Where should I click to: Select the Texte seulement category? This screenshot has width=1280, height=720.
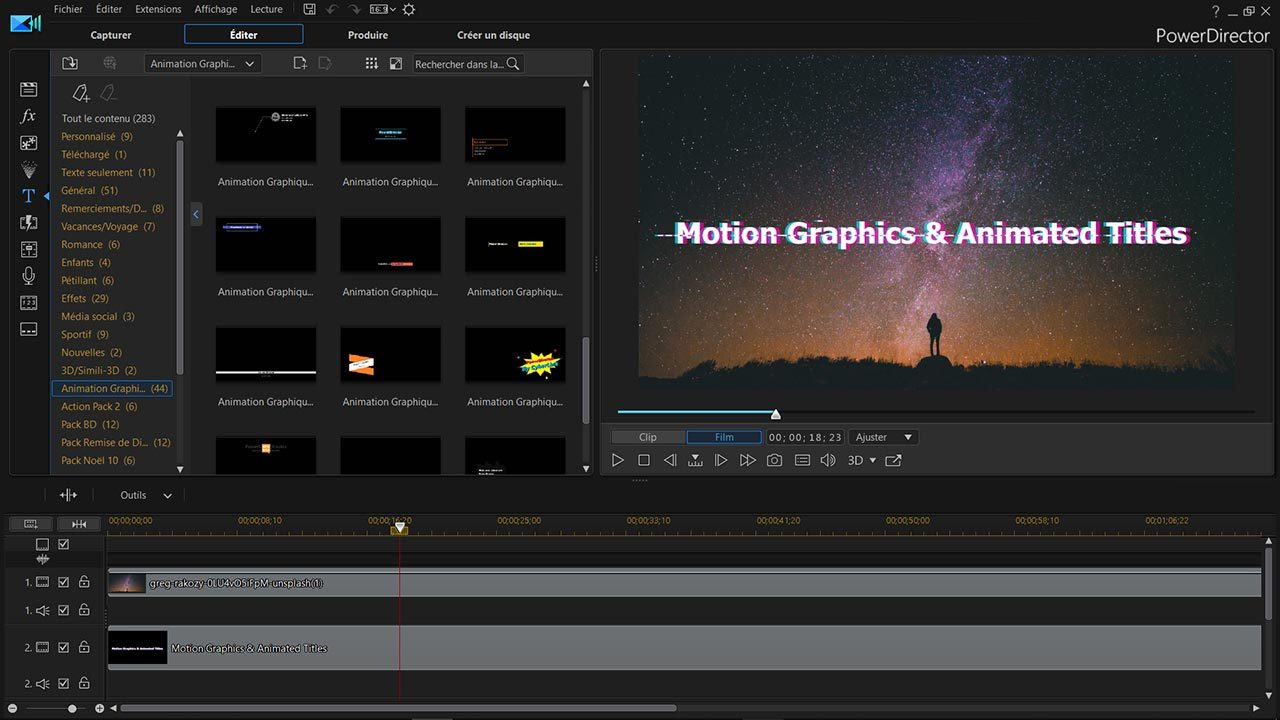pyautogui.click(x=108, y=172)
